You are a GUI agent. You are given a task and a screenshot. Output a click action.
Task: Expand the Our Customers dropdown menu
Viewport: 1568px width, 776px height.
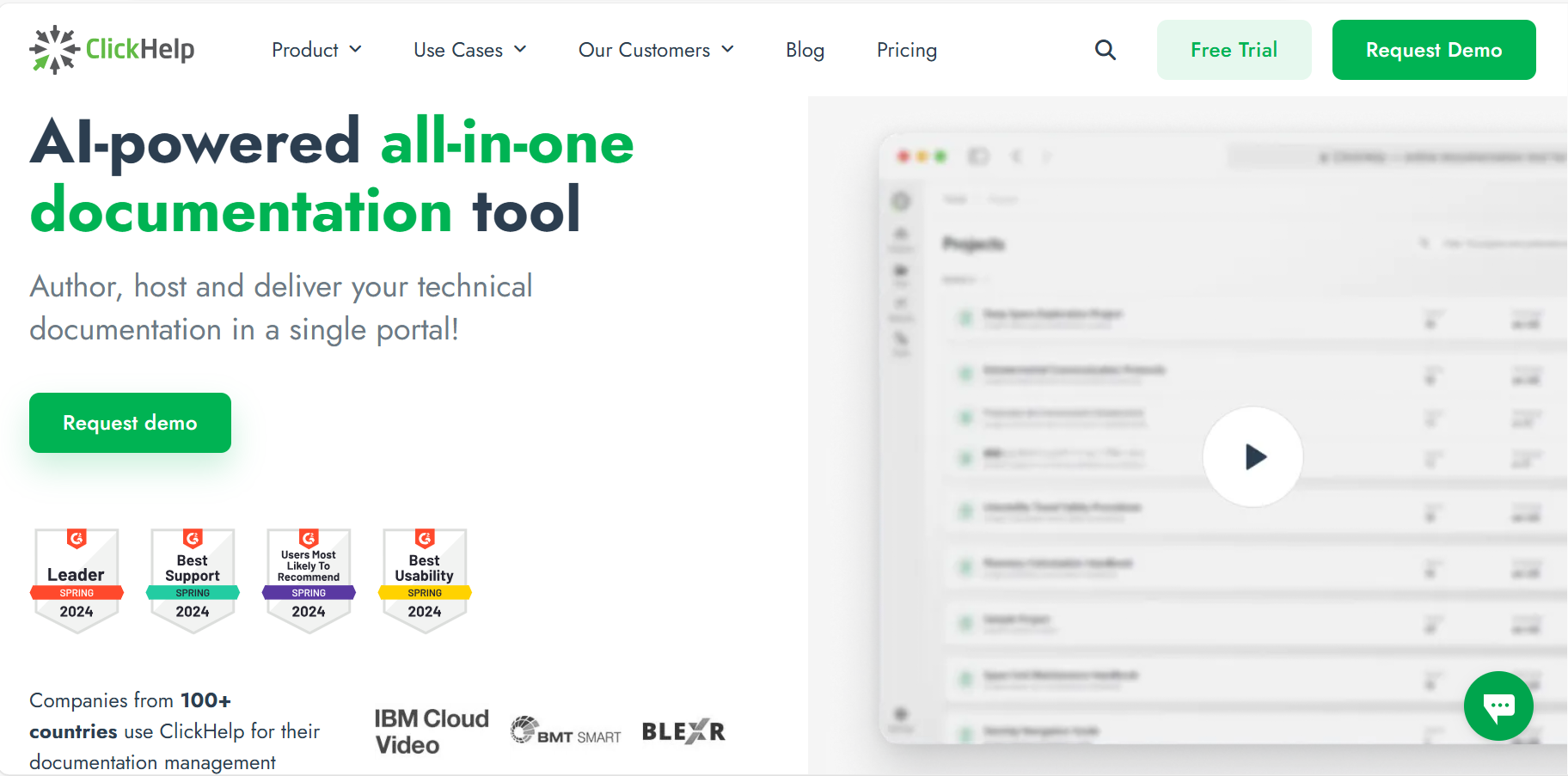tap(656, 50)
